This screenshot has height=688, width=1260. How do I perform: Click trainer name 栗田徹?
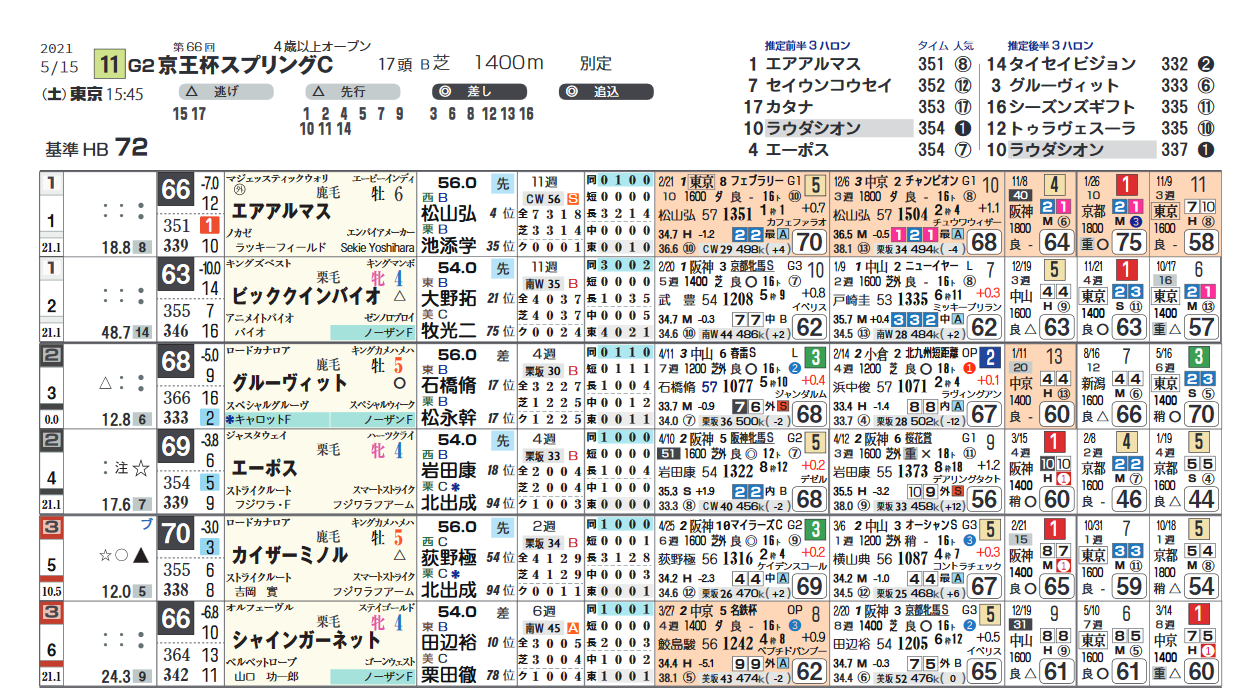coord(448,675)
